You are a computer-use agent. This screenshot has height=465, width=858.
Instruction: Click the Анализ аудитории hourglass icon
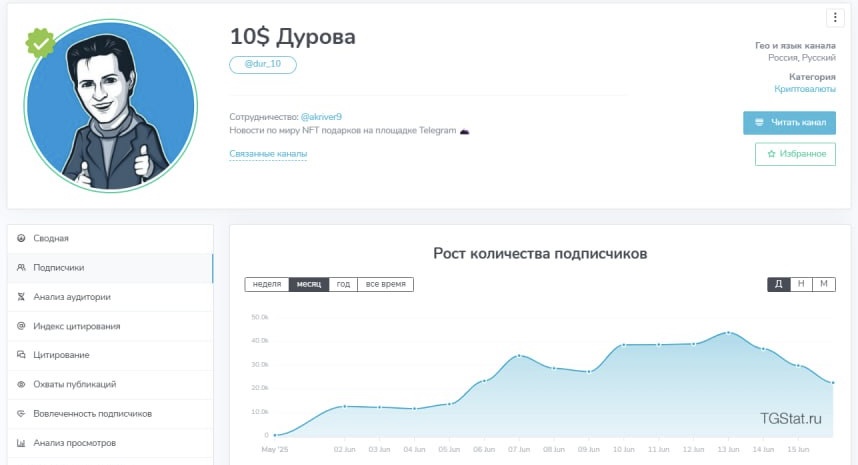click(21, 297)
